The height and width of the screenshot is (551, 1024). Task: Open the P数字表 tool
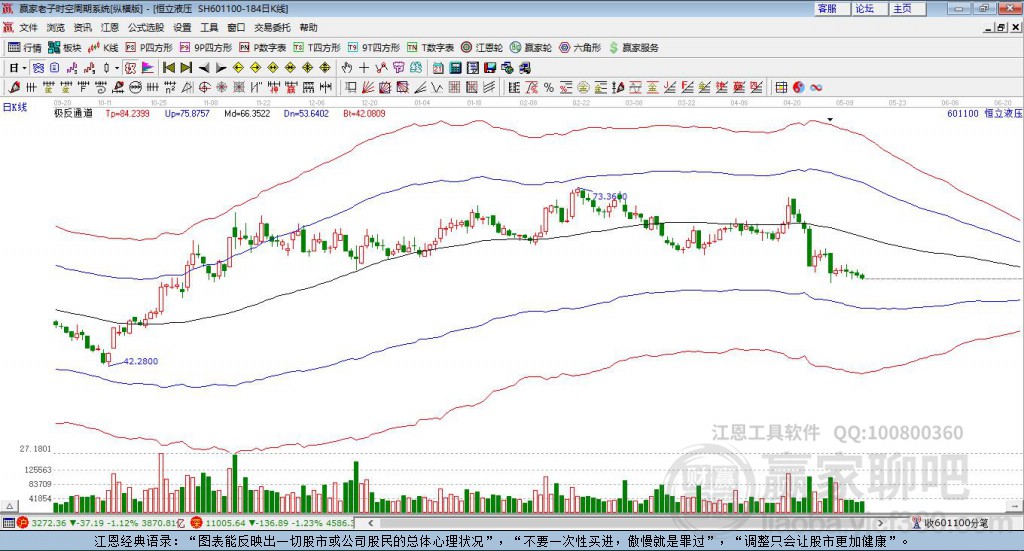point(263,48)
